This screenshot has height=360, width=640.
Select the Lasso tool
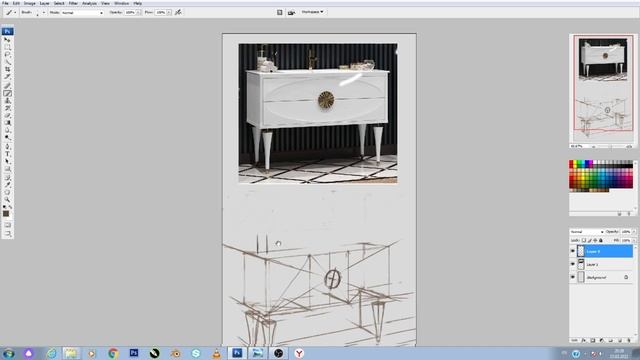(x=7, y=54)
